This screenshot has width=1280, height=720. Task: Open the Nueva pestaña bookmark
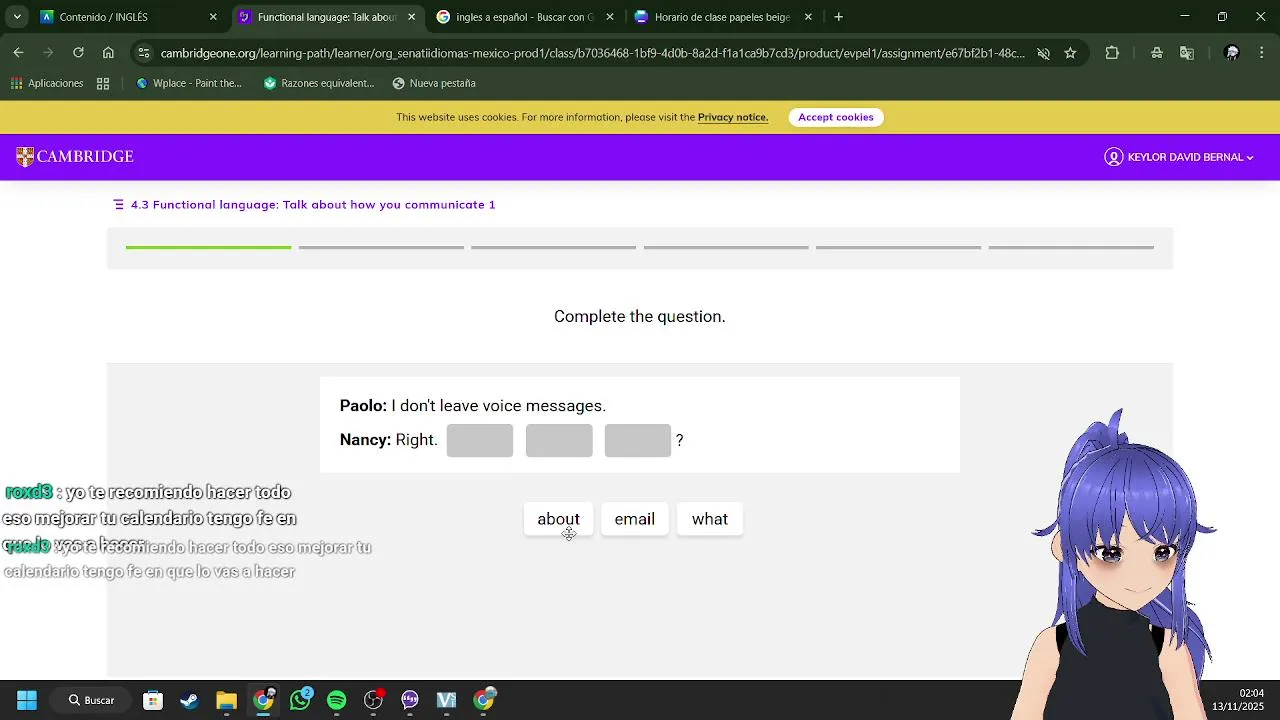tap(434, 83)
